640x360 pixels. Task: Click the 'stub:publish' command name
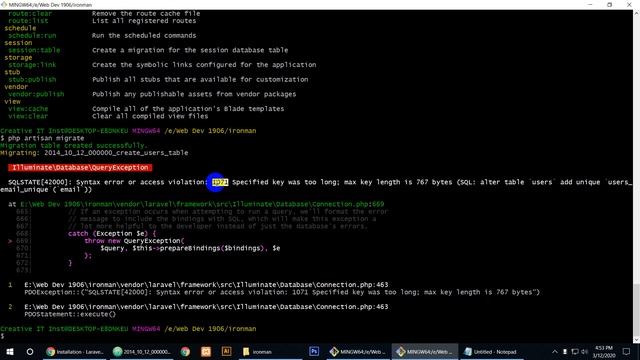[32, 79]
